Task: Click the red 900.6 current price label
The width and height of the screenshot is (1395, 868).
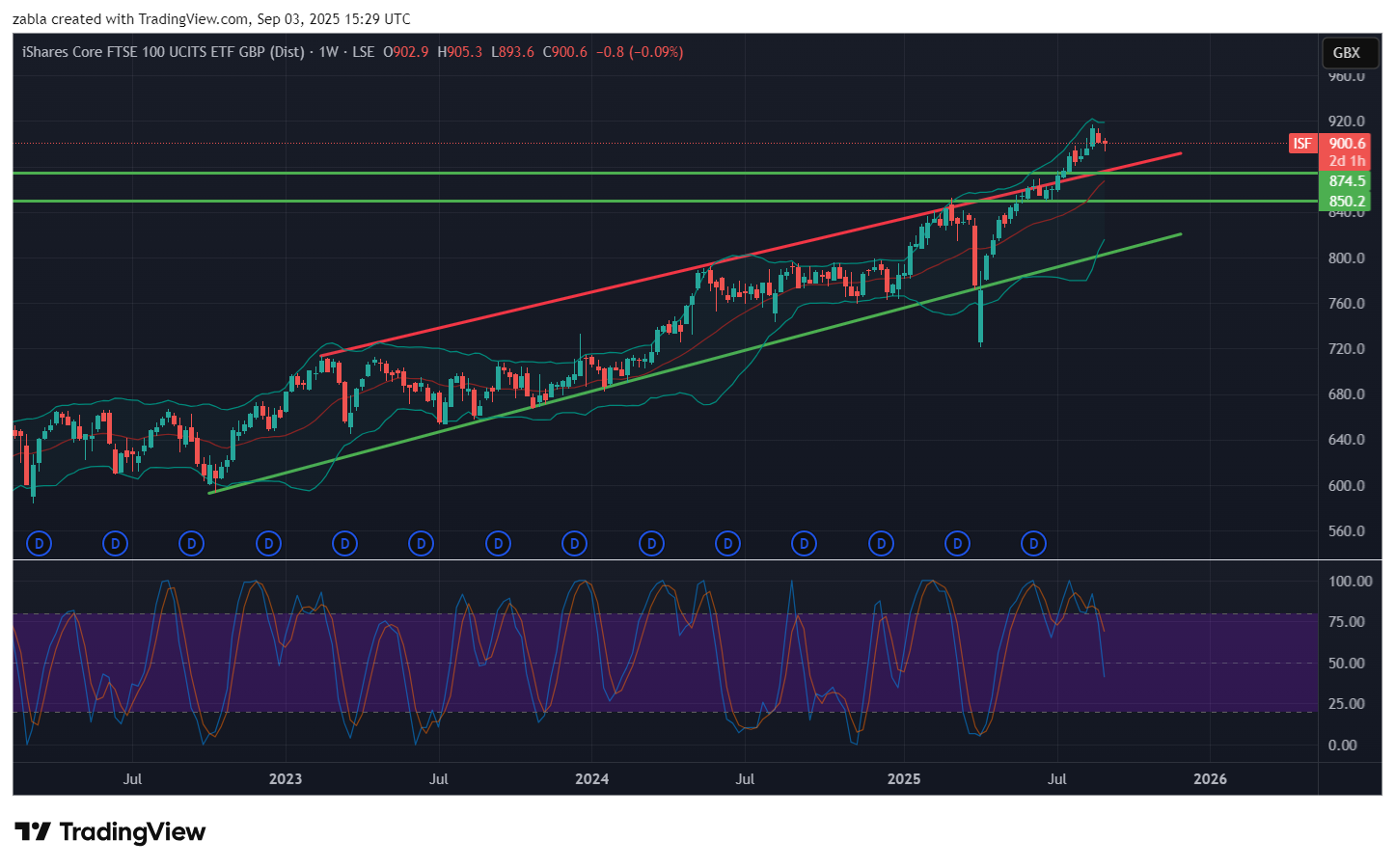Action: [1347, 144]
